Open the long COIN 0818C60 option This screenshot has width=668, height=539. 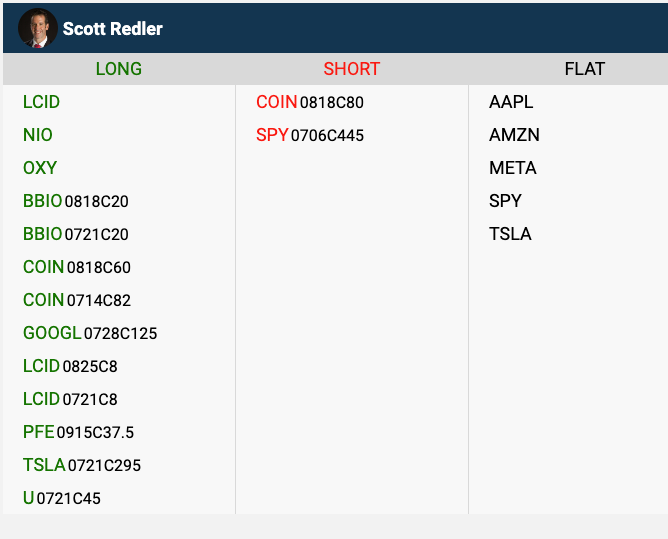(x=76, y=267)
